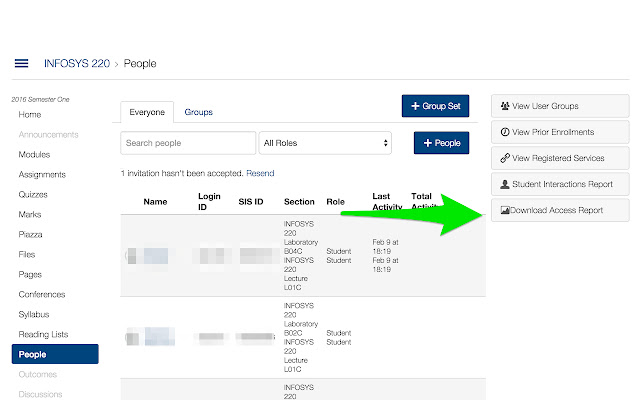Open the hamburger navigation menu
The height and width of the screenshot is (400, 640).
21,64
